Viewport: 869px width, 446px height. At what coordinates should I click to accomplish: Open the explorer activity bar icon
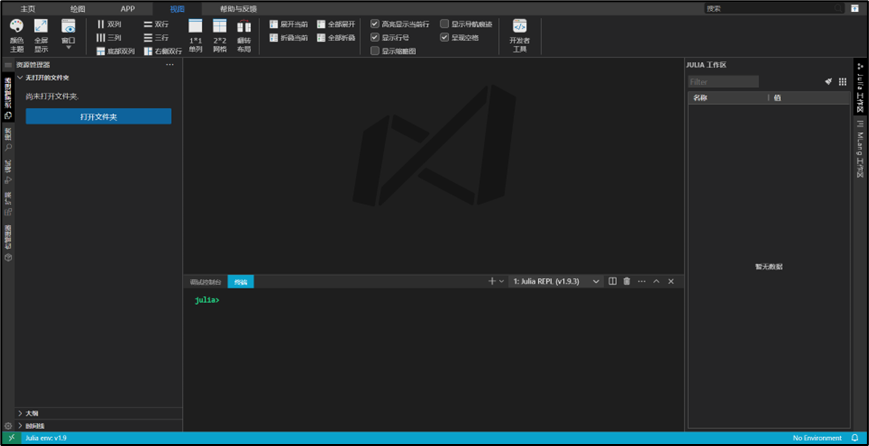8,116
